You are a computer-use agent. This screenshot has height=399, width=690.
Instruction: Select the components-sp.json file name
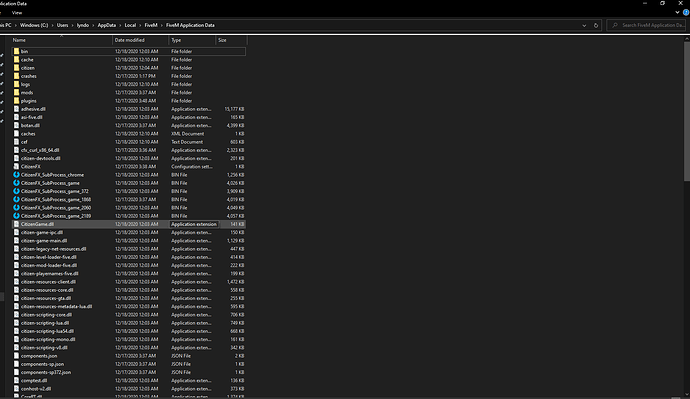43,364
